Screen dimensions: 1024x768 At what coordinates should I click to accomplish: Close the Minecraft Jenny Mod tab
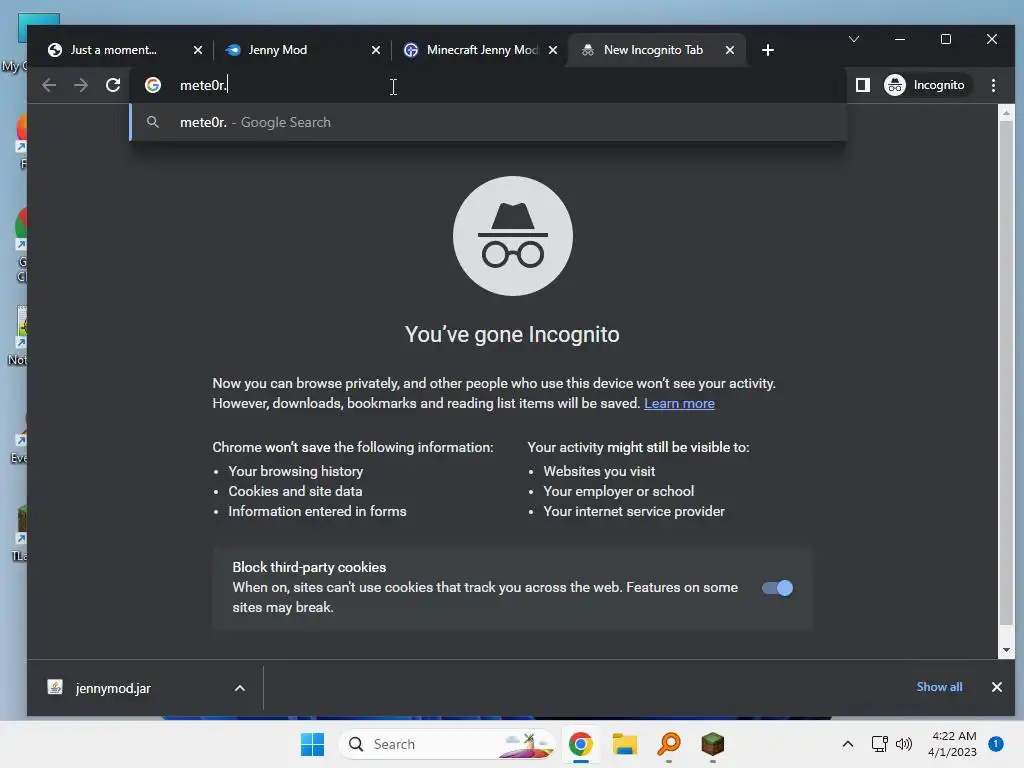point(553,50)
